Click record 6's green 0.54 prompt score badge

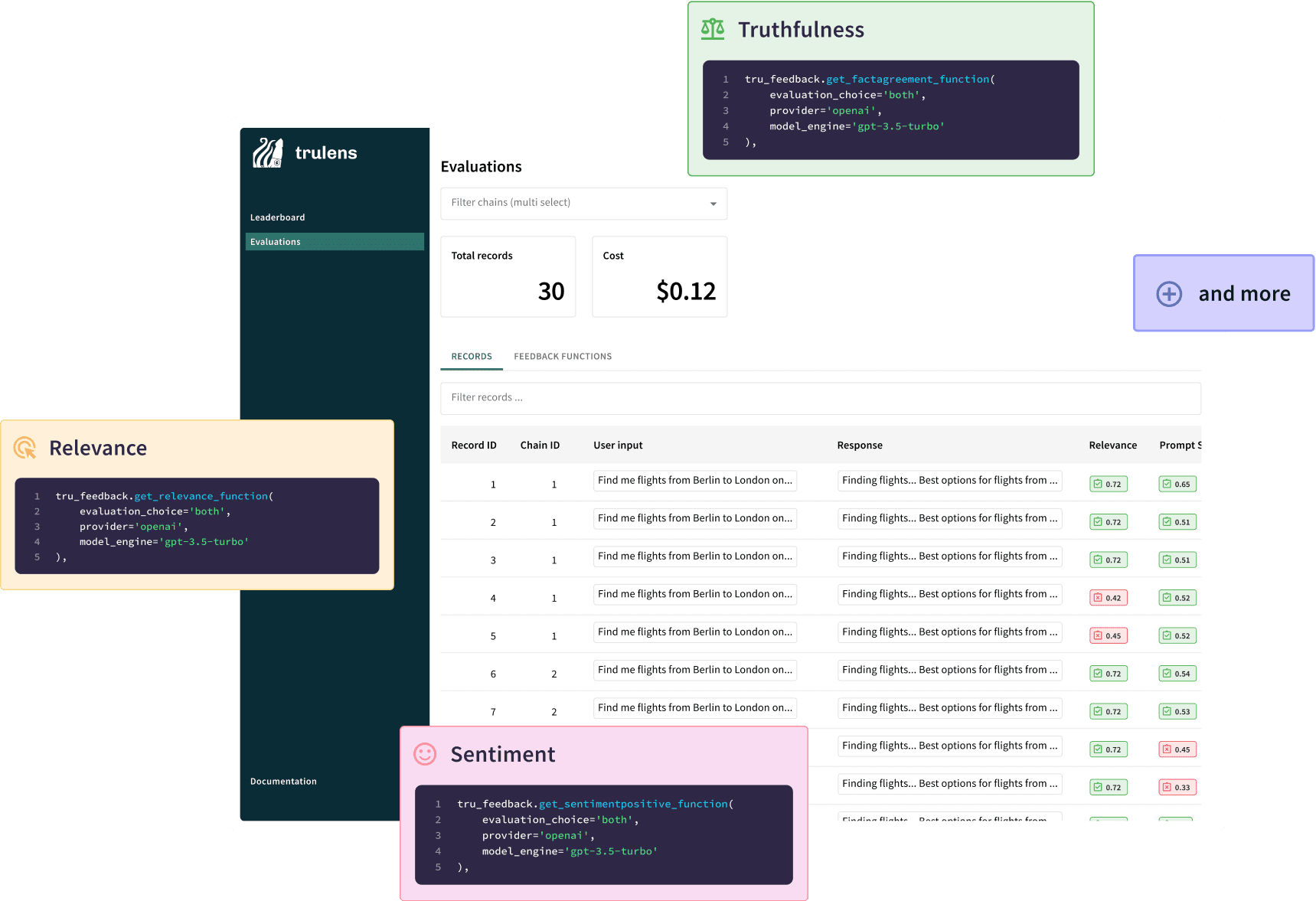pyautogui.click(x=1177, y=674)
